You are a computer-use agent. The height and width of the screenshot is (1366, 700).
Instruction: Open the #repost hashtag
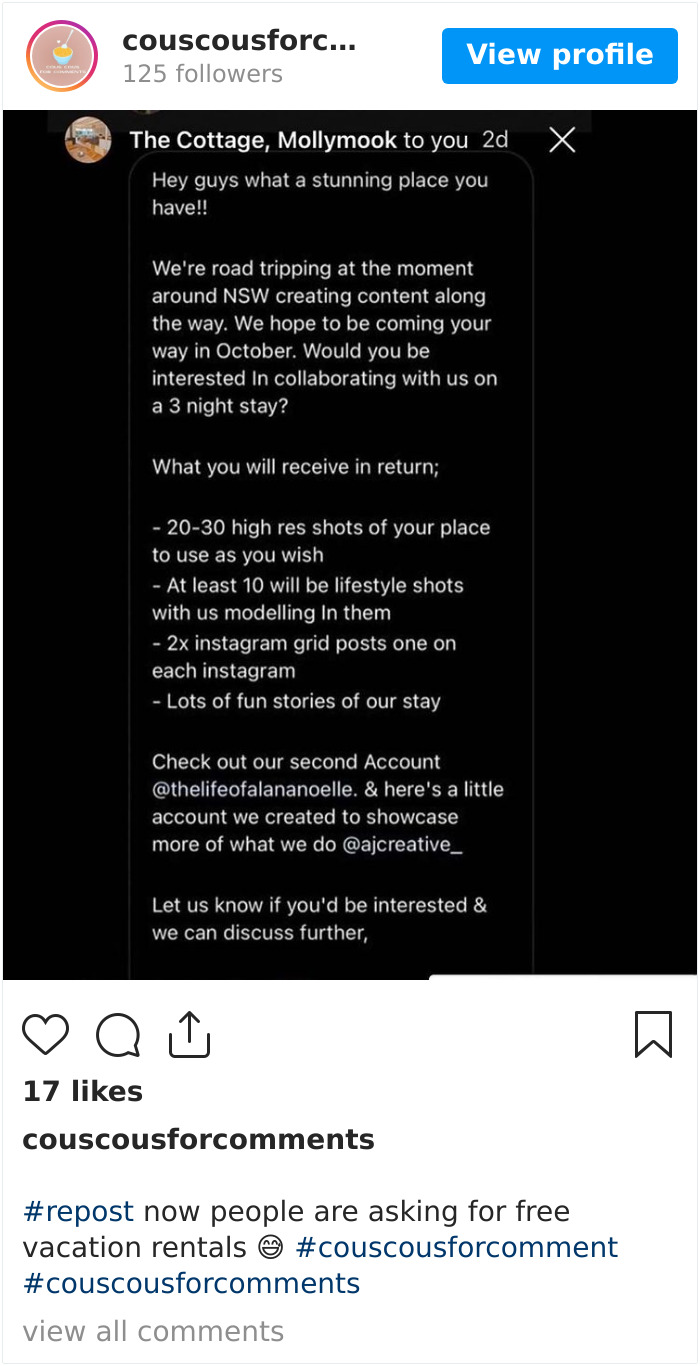(78, 1211)
